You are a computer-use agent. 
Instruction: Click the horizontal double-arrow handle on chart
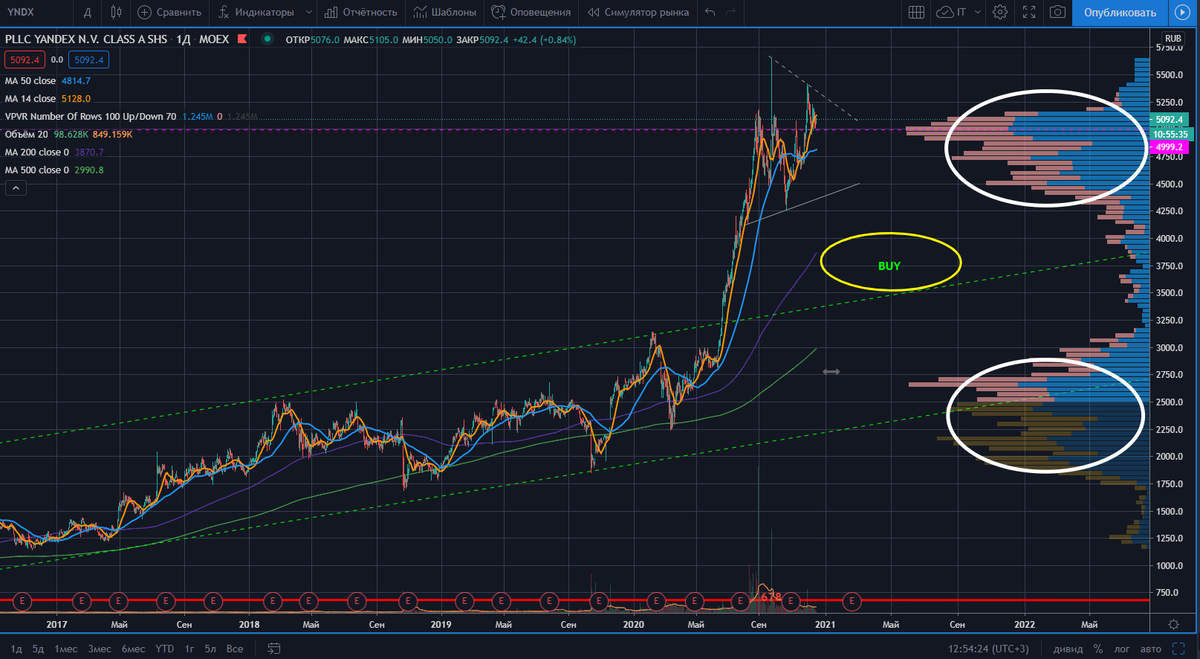pos(831,372)
